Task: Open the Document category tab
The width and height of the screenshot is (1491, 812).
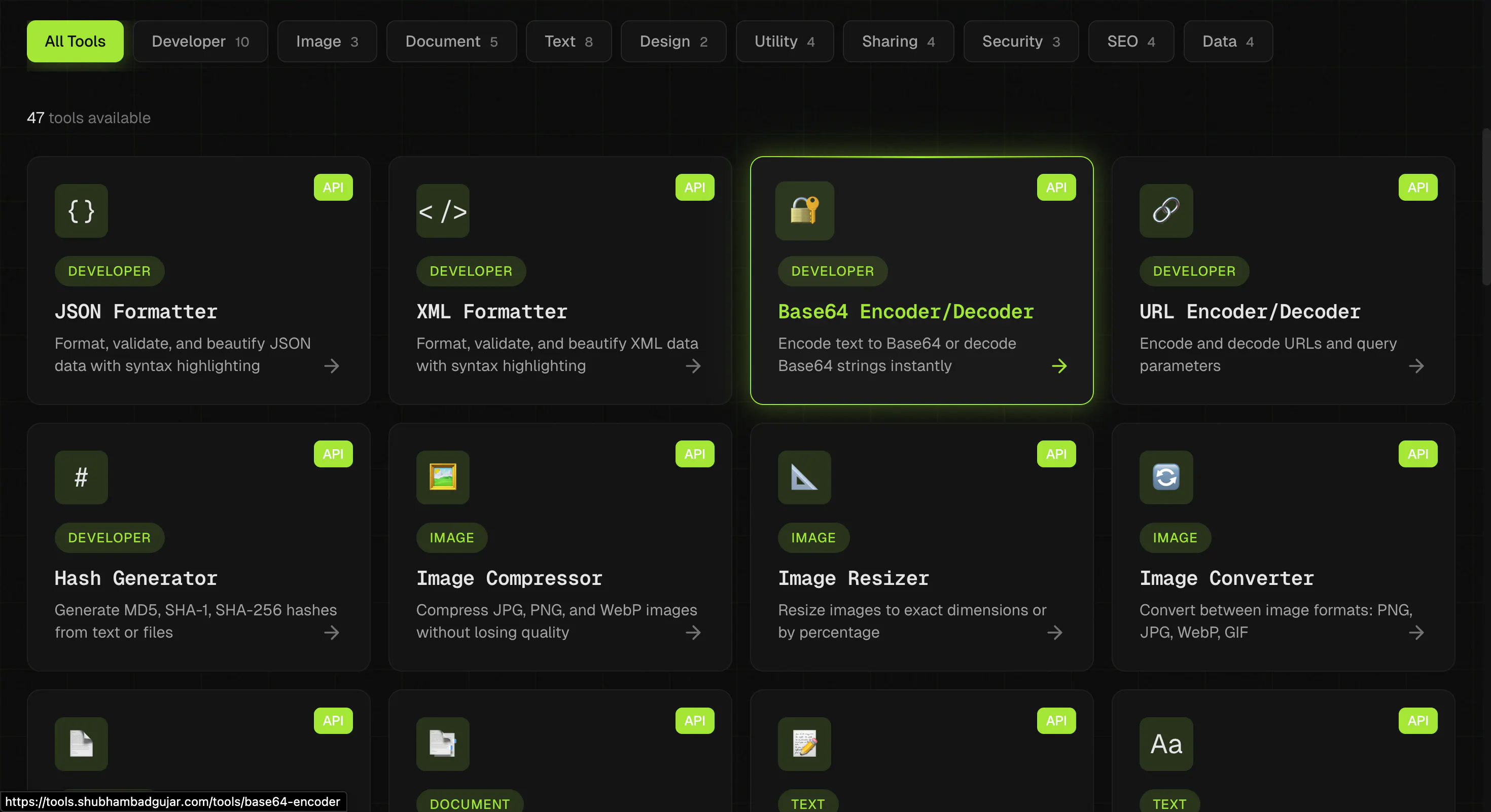Action: (451, 42)
